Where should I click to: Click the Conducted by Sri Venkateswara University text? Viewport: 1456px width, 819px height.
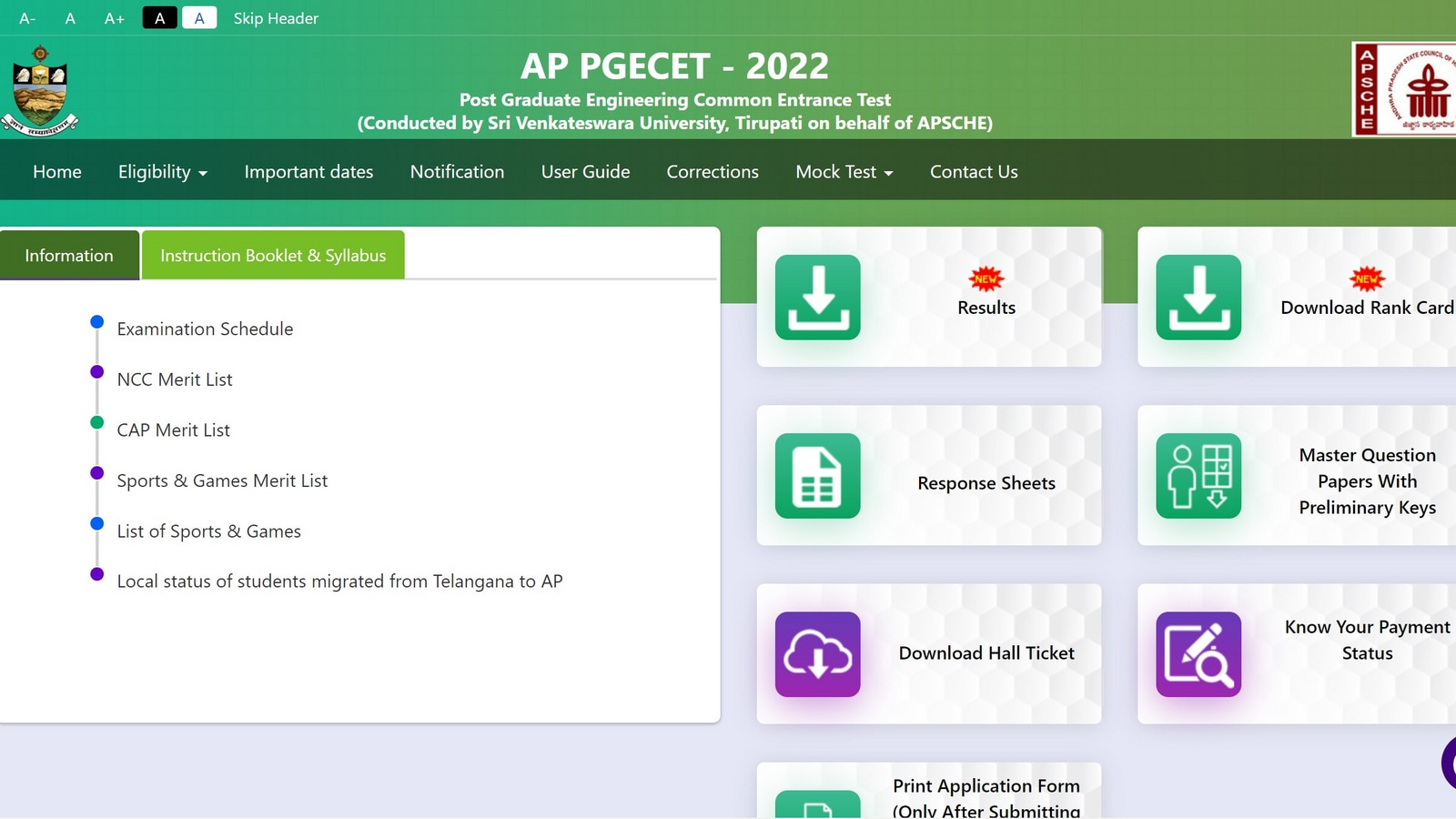tap(674, 123)
